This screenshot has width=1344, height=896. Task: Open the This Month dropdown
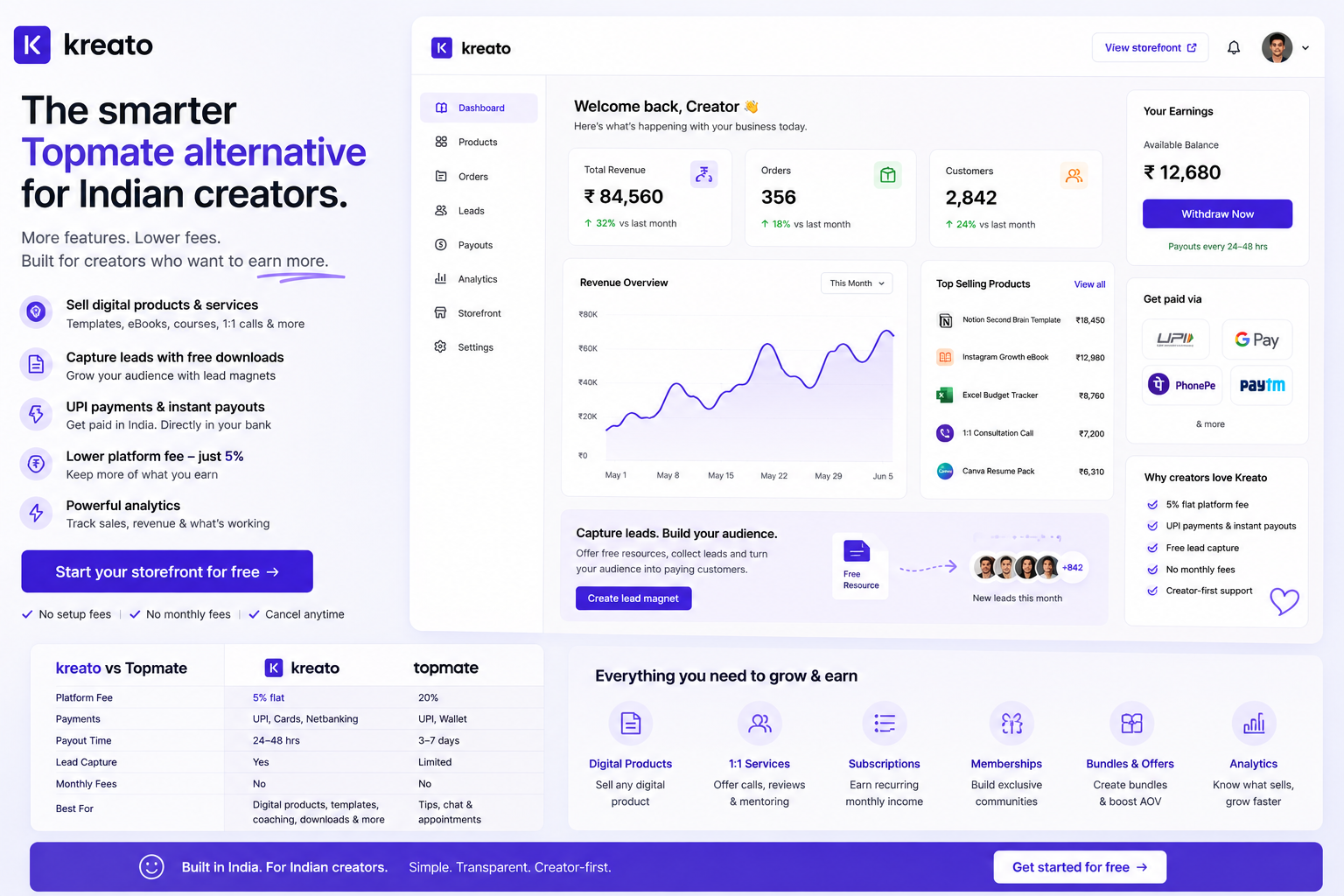(x=857, y=283)
